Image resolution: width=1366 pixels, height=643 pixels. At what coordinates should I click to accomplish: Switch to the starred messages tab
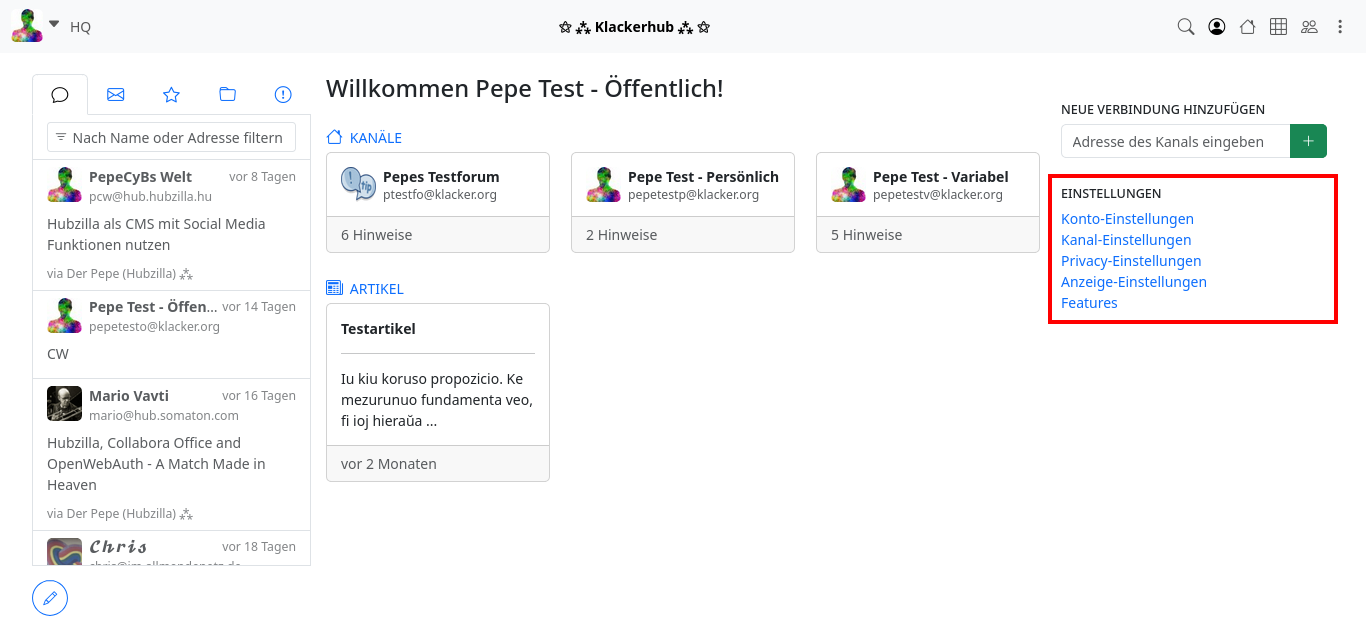point(171,95)
